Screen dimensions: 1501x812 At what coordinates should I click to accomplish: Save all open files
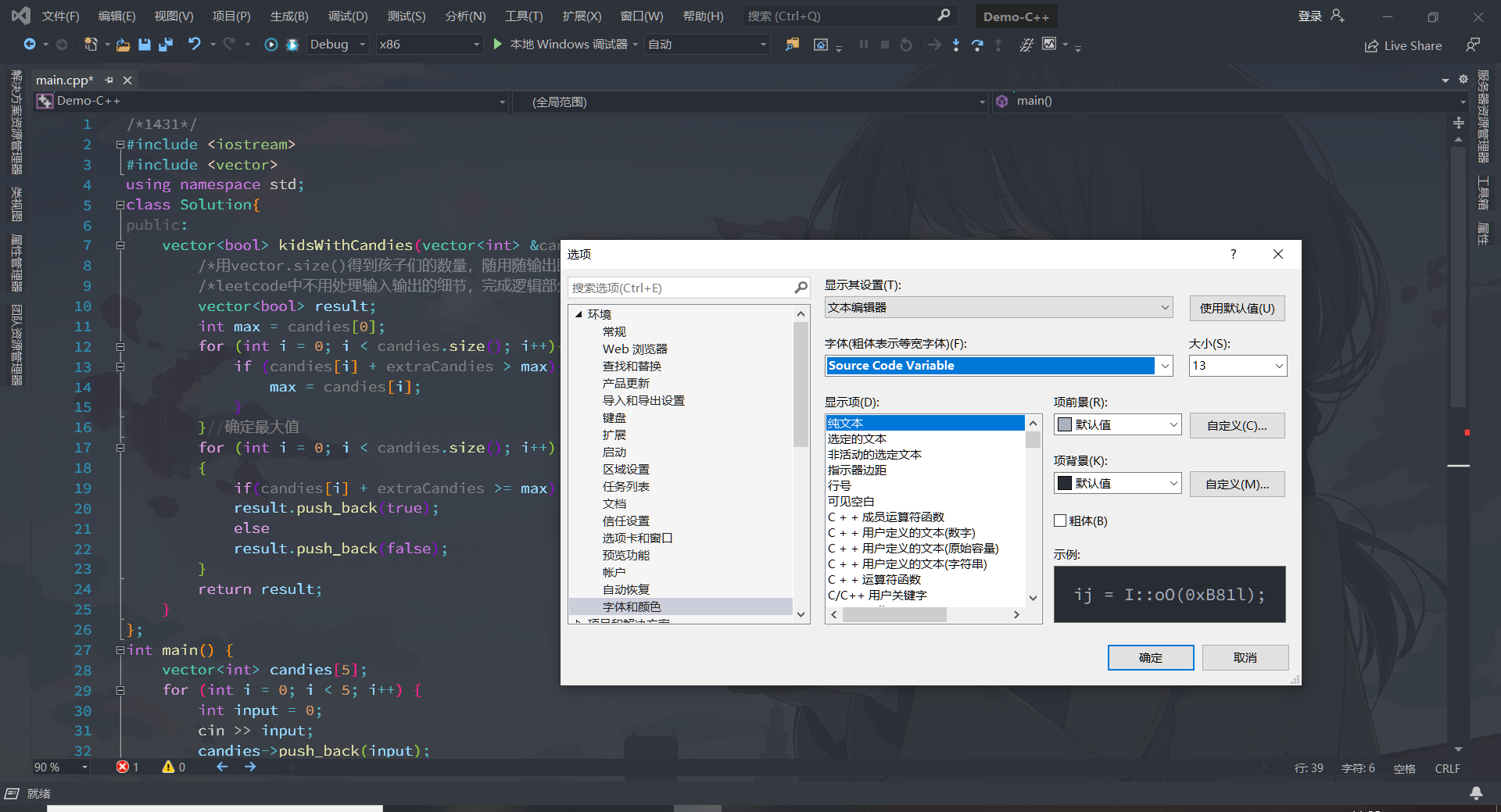[165, 45]
